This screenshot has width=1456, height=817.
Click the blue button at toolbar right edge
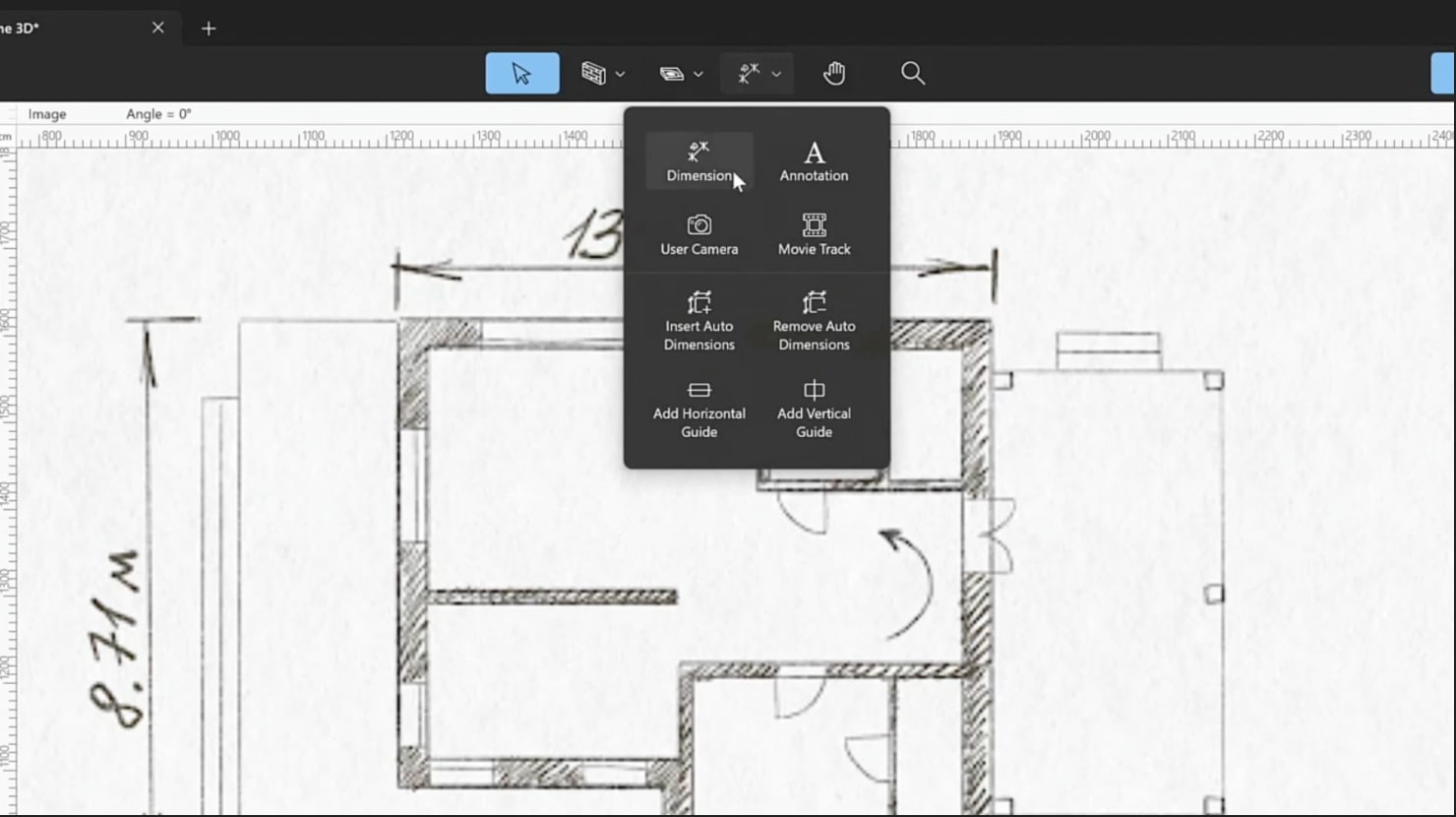click(1443, 74)
